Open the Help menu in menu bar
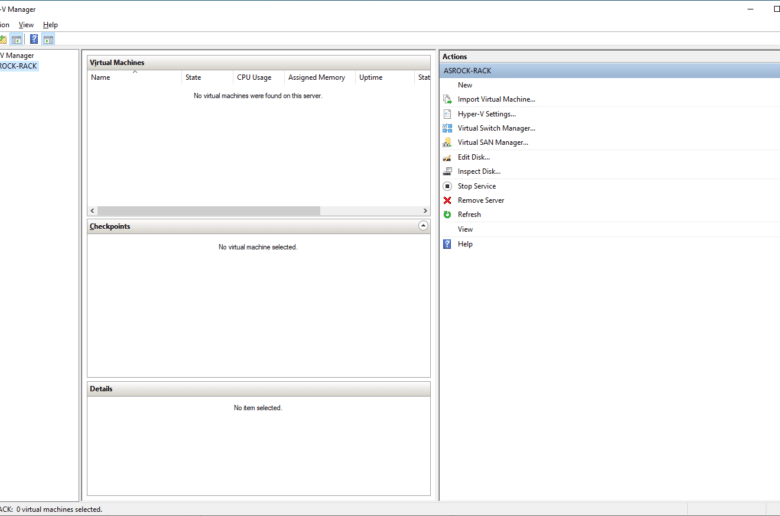780x516 pixels. pyautogui.click(x=50, y=25)
